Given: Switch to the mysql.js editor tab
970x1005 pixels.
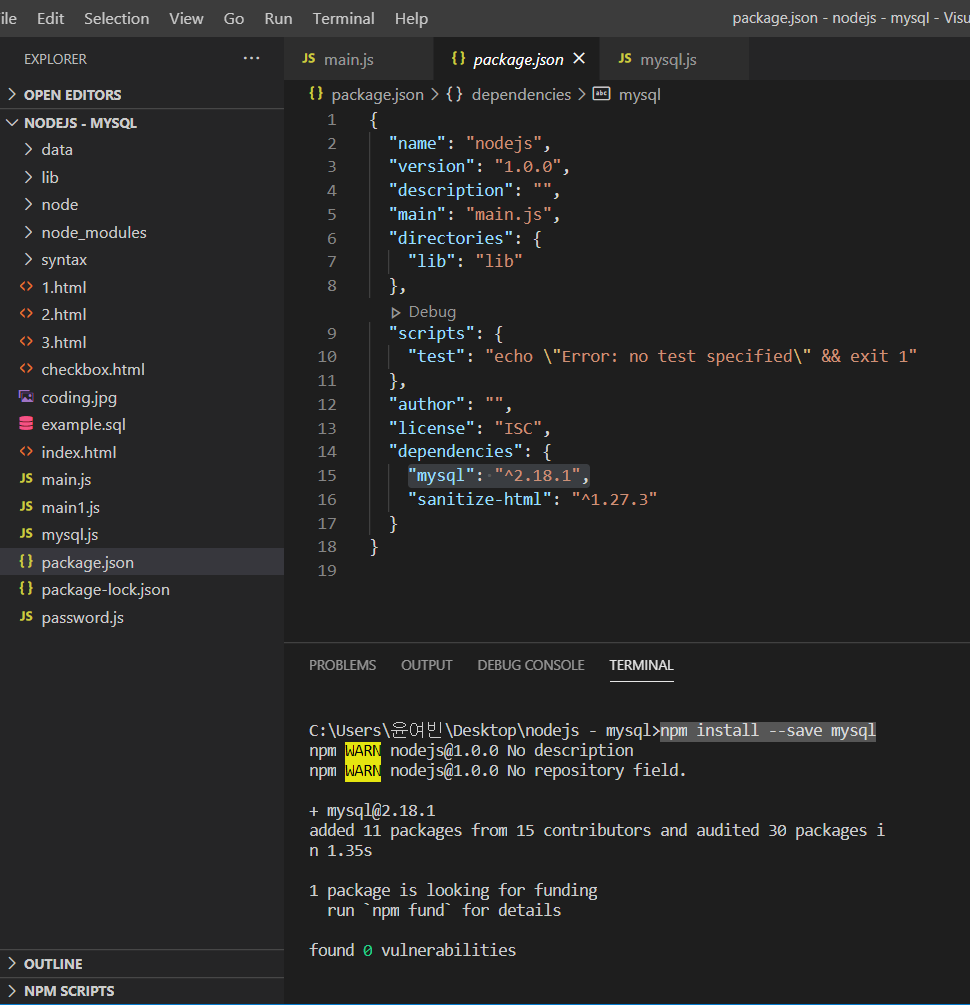Looking at the screenshot, I should click(x=674, y=59).
